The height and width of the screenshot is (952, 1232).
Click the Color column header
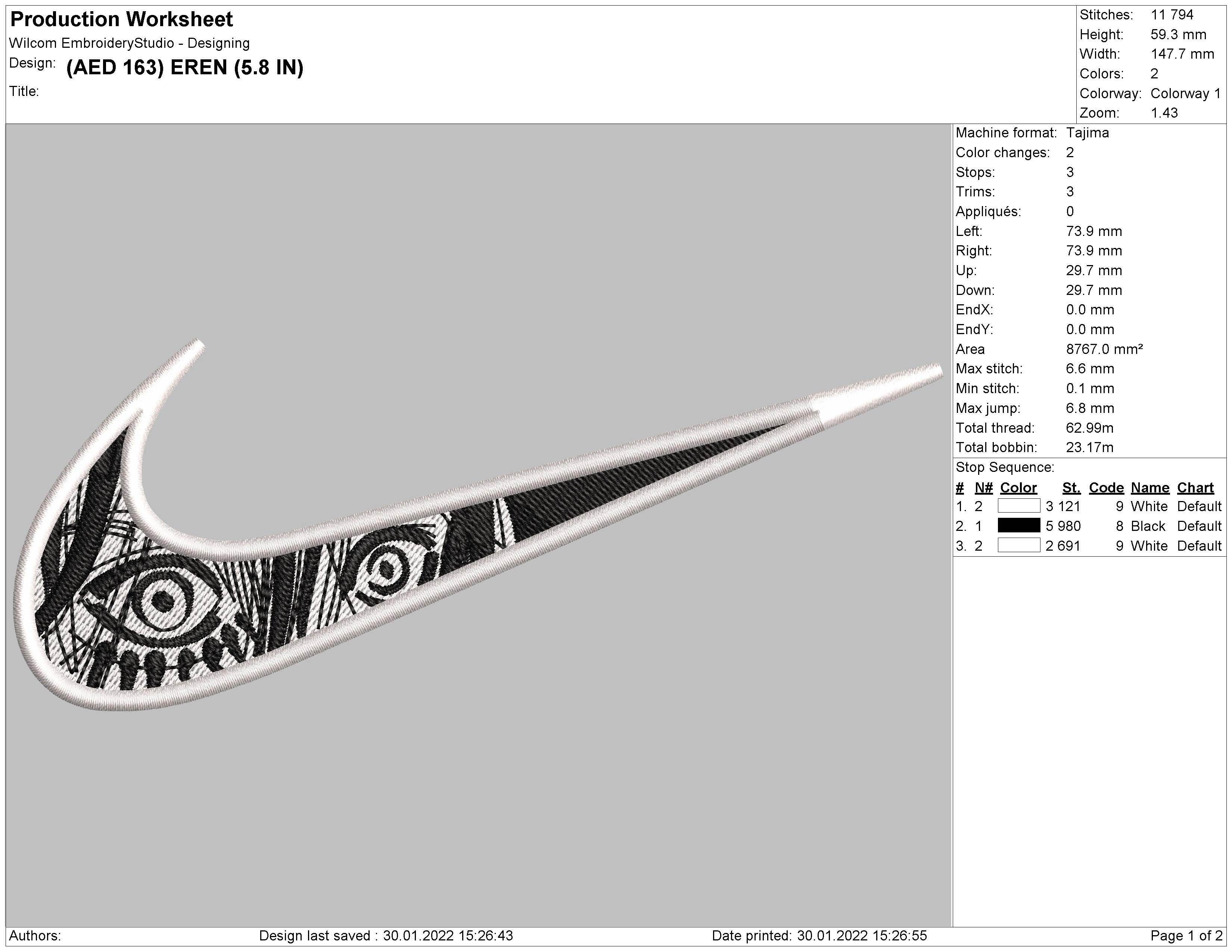[x=1018, y=488]
